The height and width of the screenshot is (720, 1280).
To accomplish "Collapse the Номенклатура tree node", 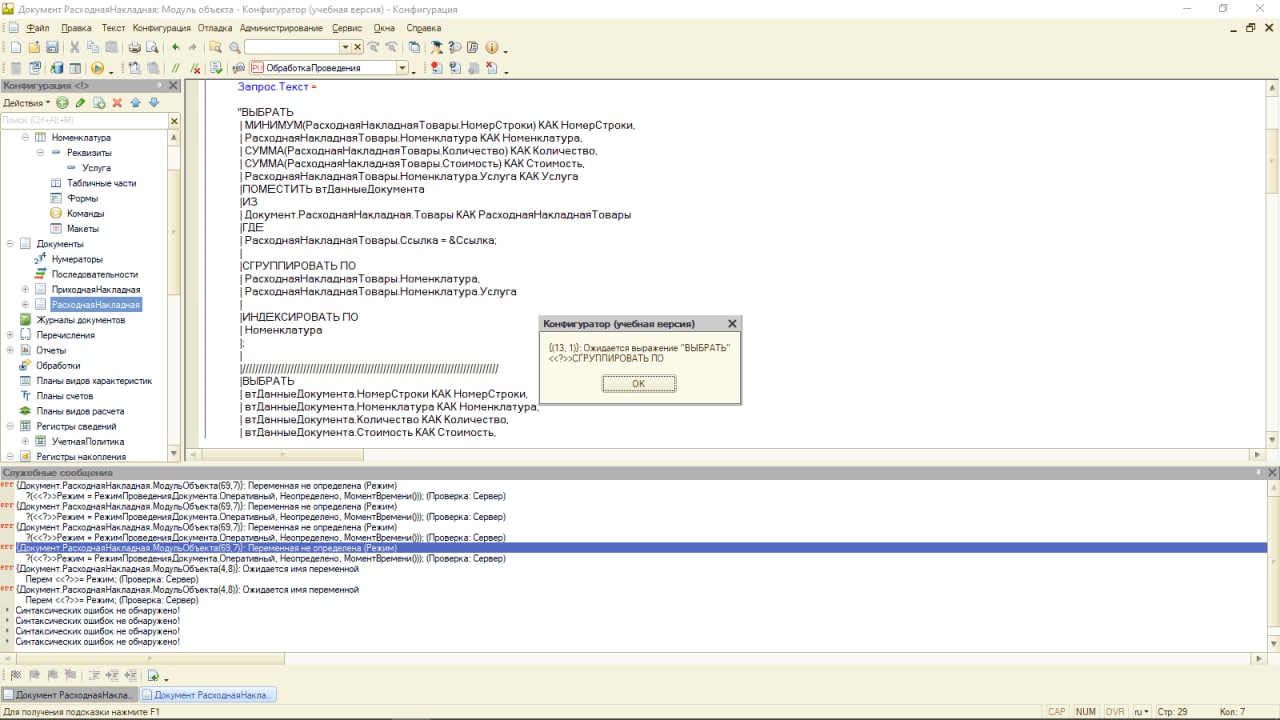I will coord(26,137).
